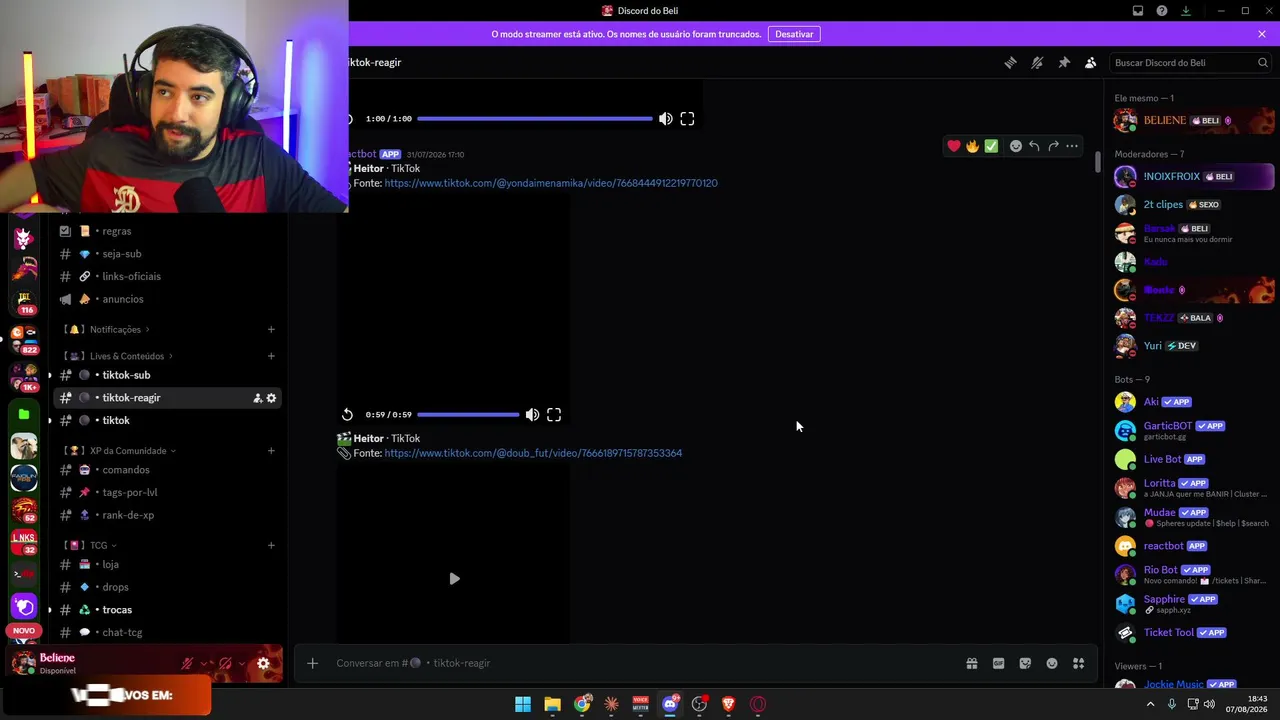Expand the Lives & Conteúdos category

126,356
